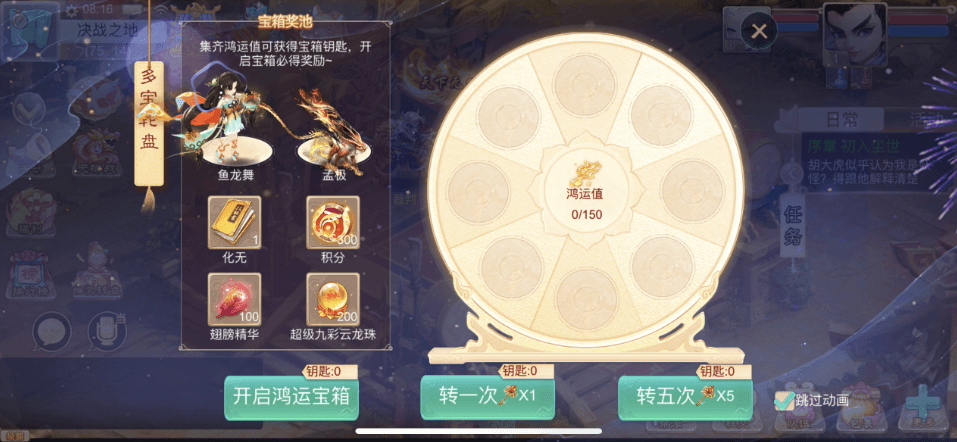Select the 化无 book reward icon
The height and width of the screenshot is (442, 957).
click(x=234, y=222)
